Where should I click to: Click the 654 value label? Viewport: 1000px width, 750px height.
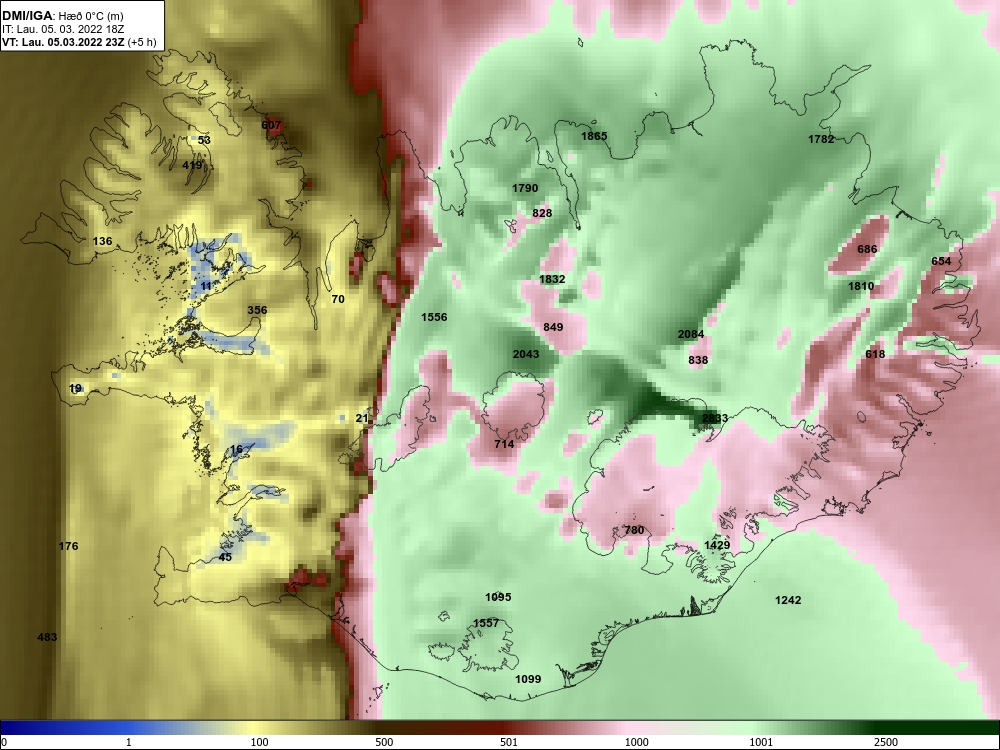tap(941, 261)
